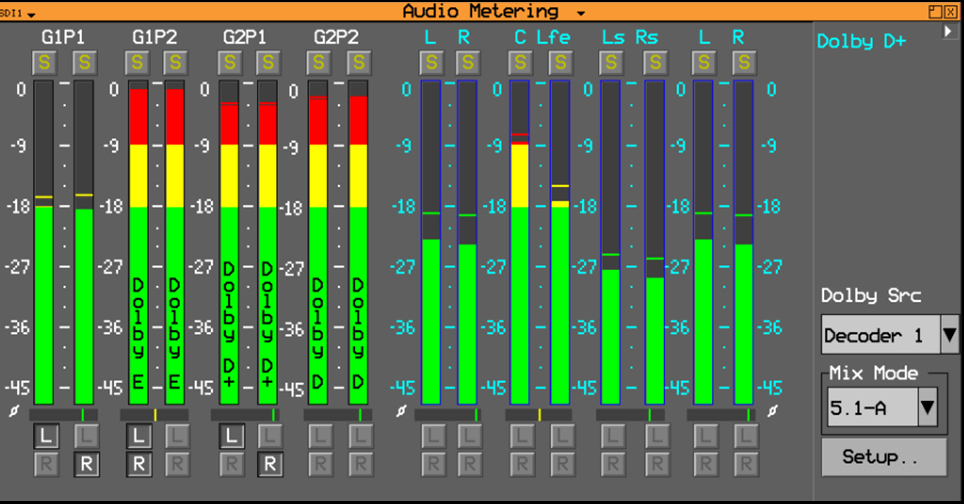Open the SDI1 input menu
The image size is (964, 504).
point(18,13)
